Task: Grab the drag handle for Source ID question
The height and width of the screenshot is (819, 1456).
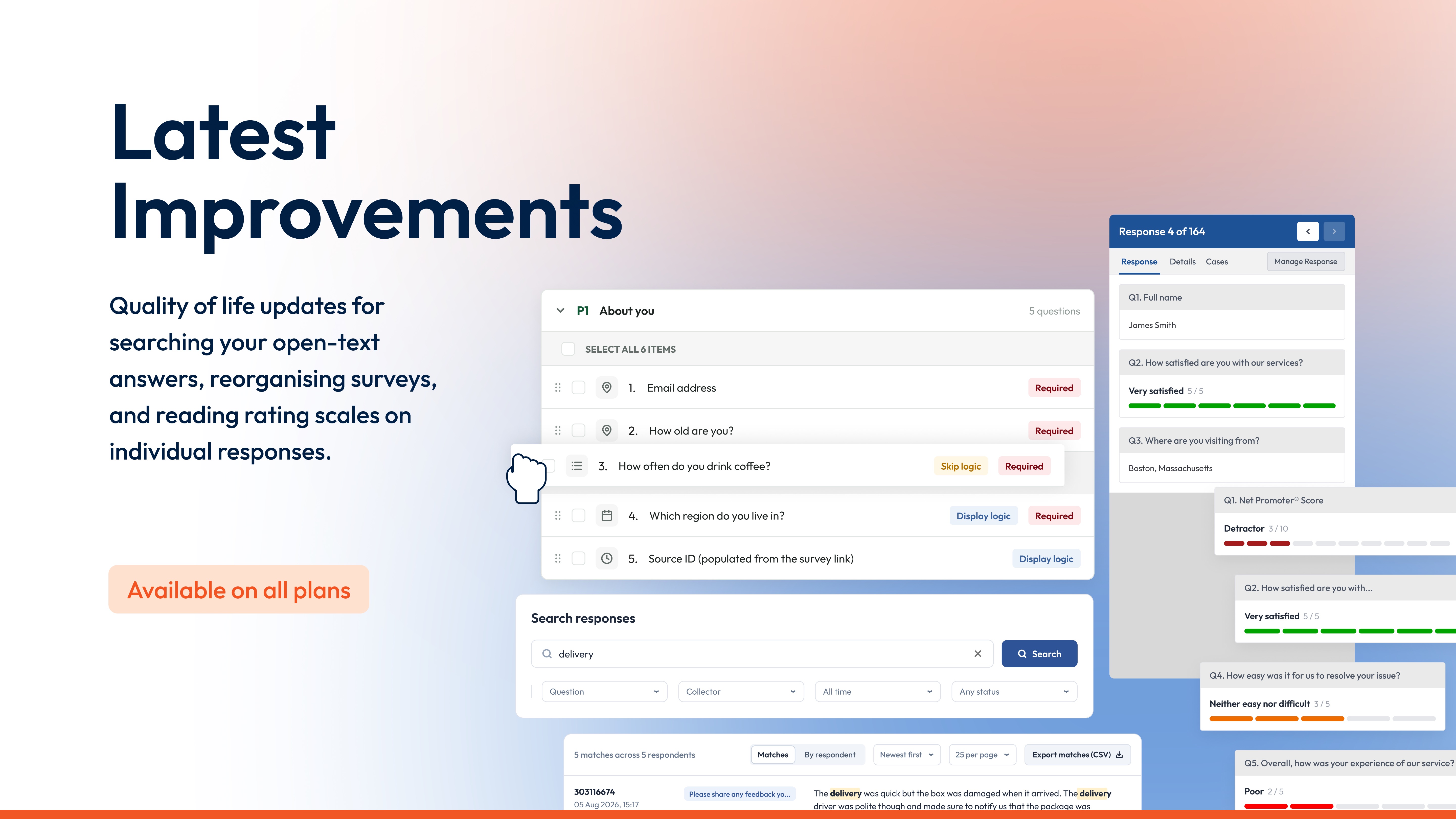Action: 558,558
